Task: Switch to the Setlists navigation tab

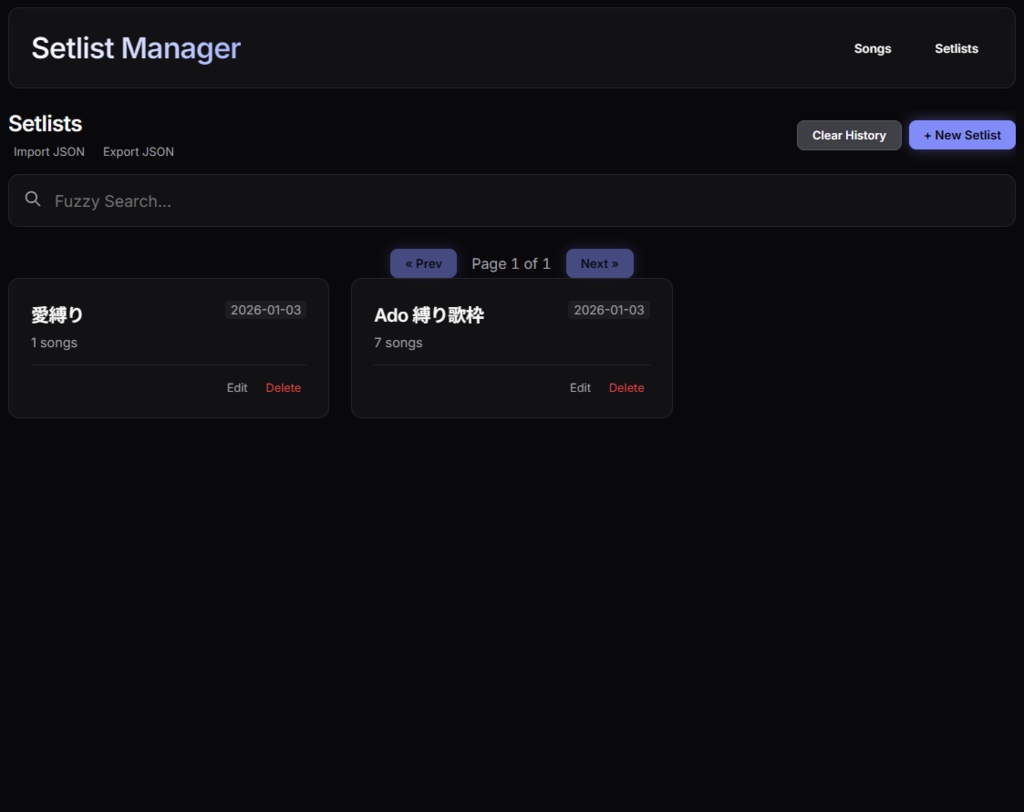Action: 956,48
